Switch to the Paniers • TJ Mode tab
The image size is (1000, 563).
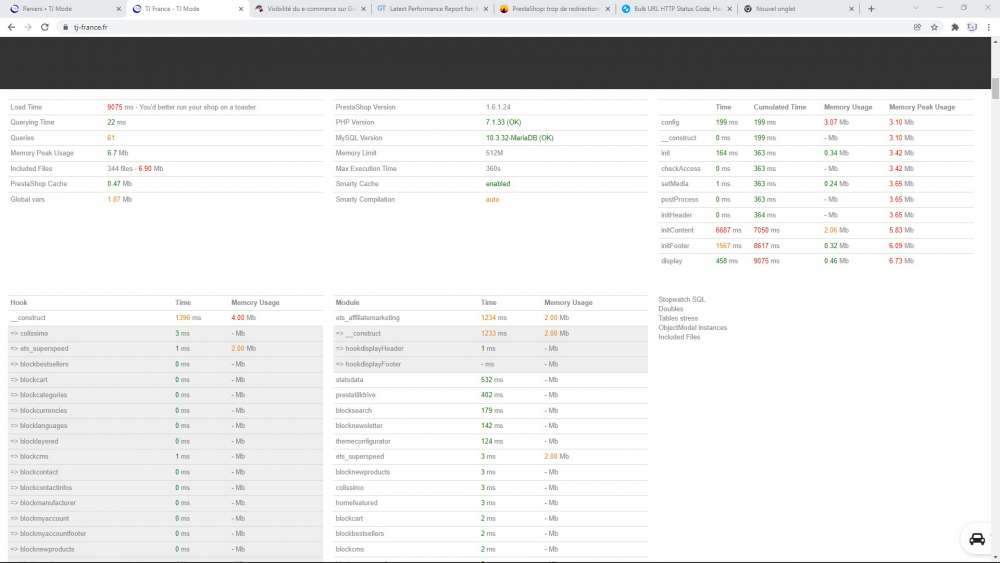(x=62, y=9)
